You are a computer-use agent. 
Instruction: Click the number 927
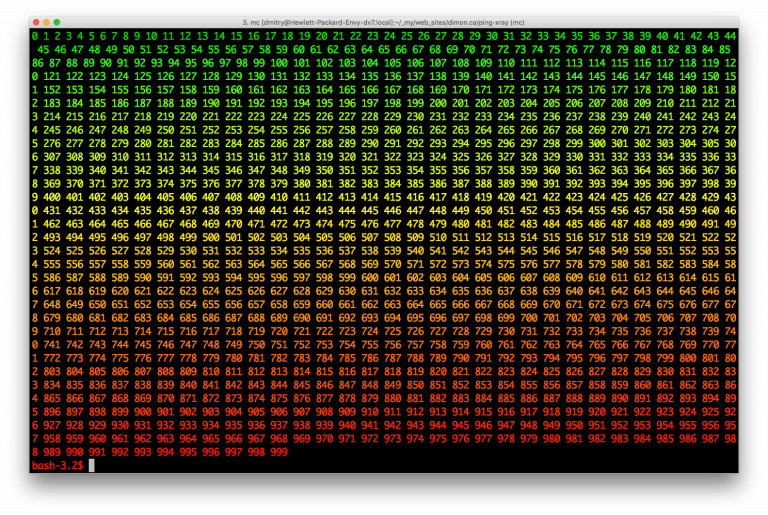(51, 425)
